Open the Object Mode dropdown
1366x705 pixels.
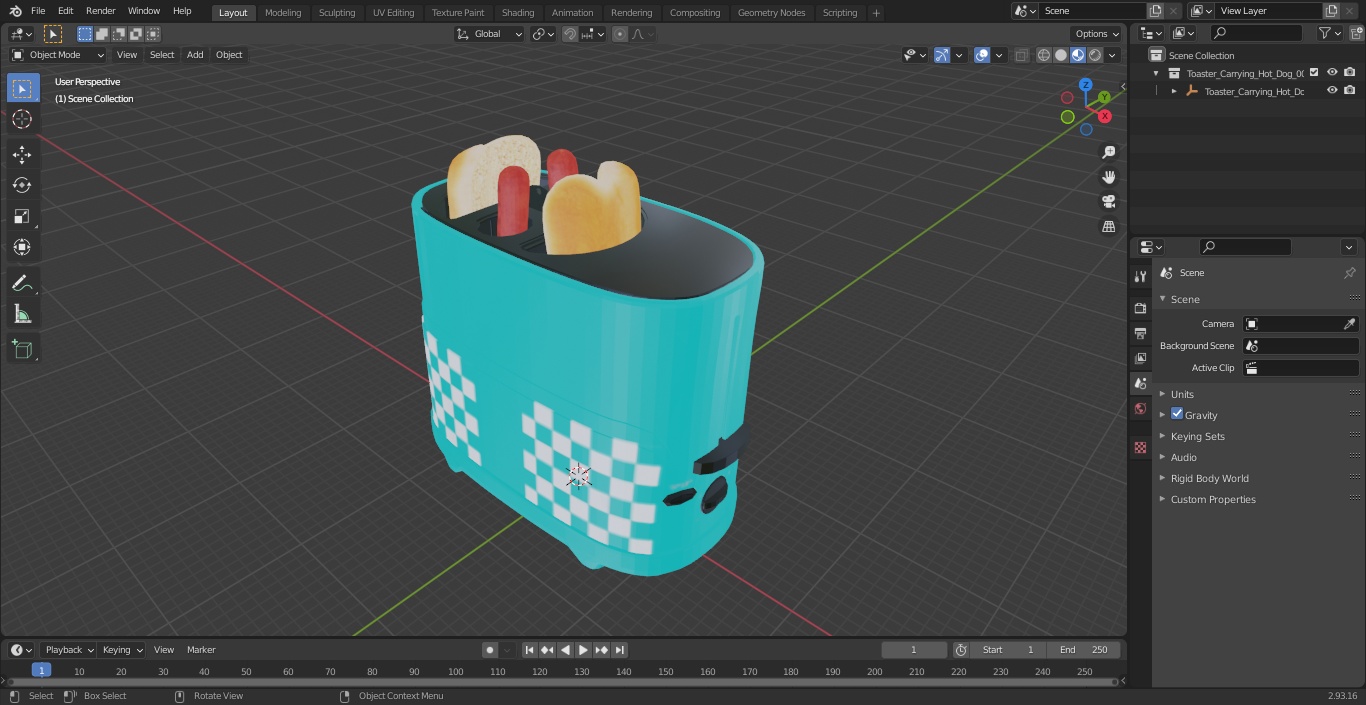click(58, 55)
